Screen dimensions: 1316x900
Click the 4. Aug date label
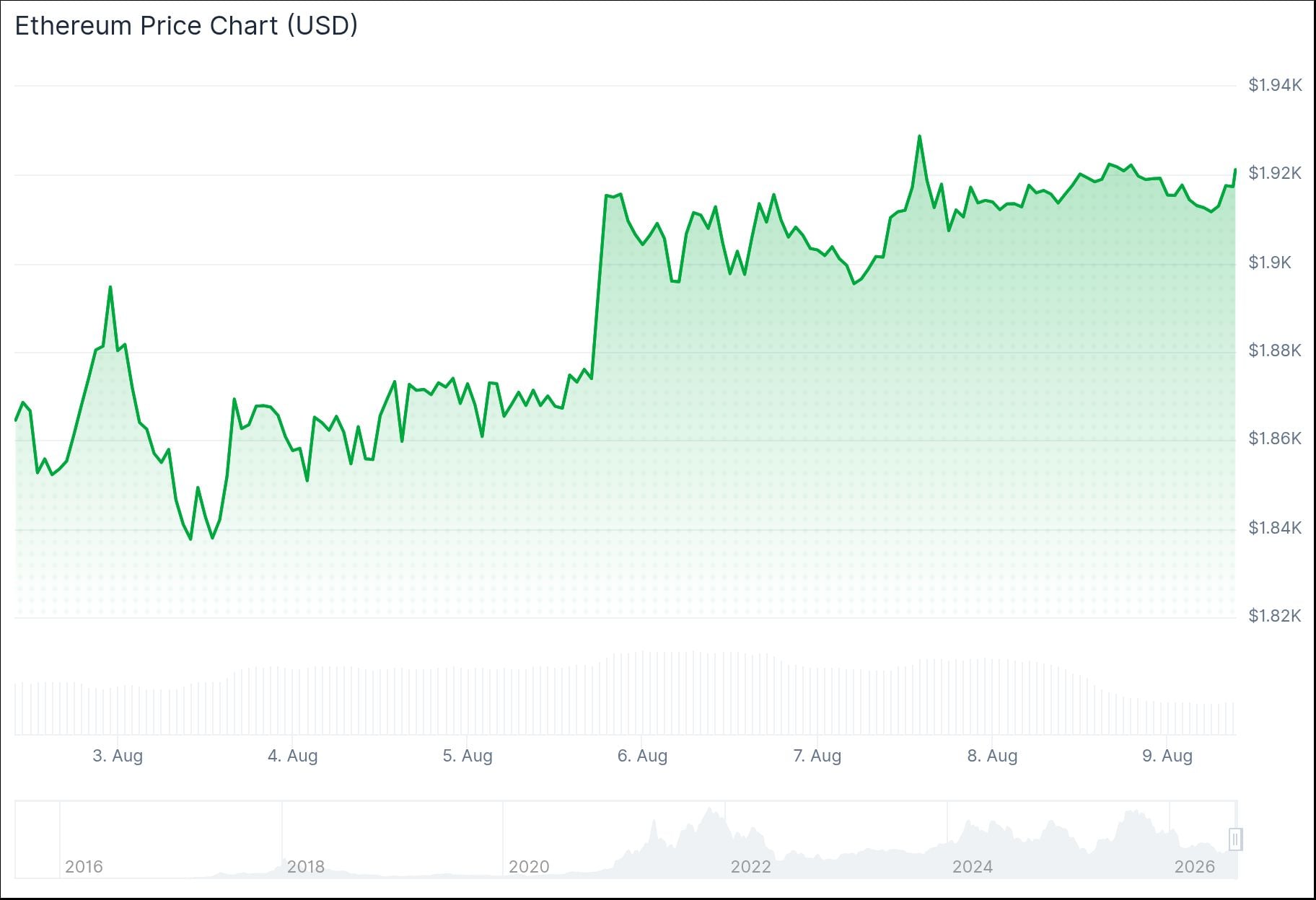(292, 756)
